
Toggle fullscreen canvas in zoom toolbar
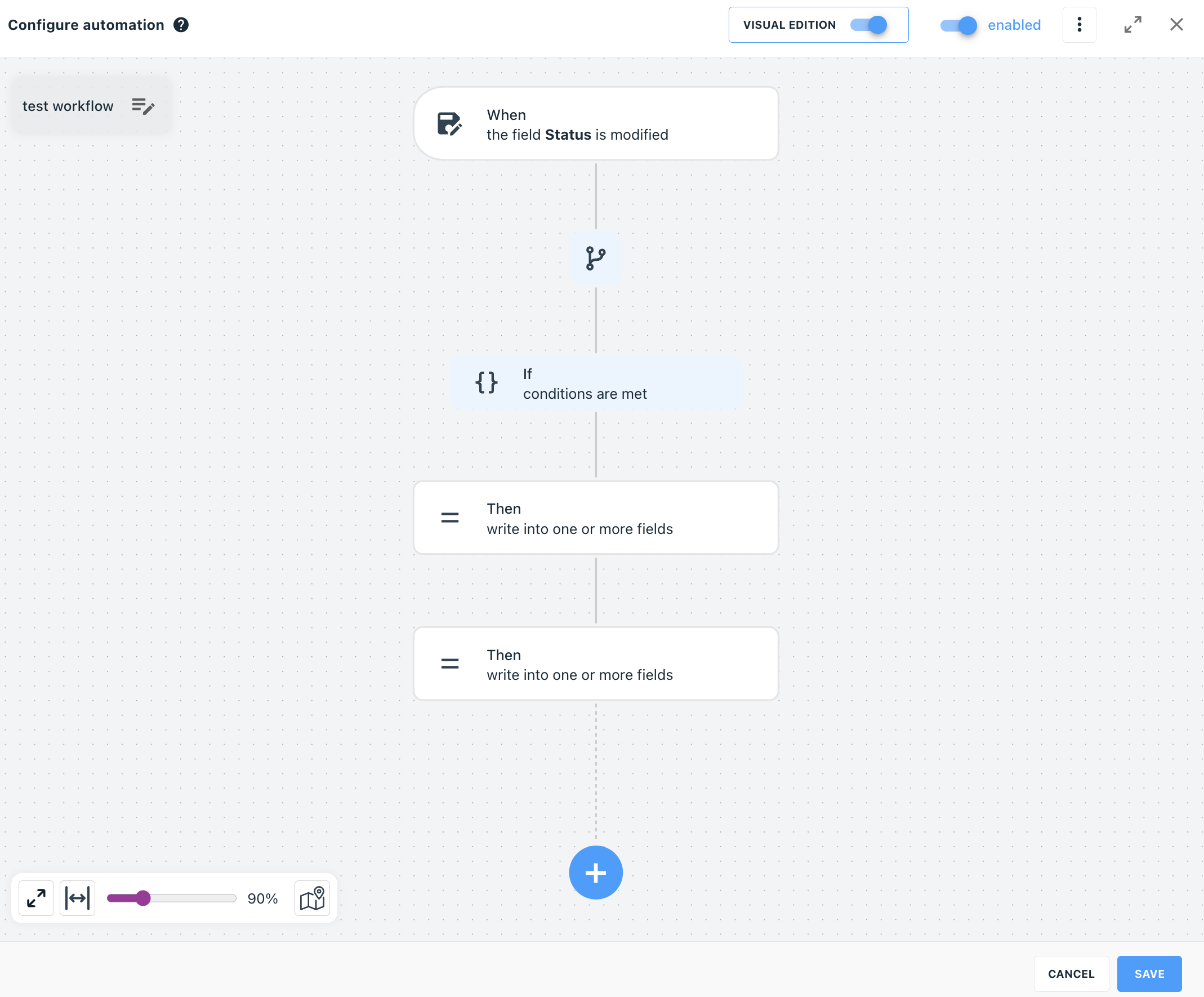(x=36, y=898)
